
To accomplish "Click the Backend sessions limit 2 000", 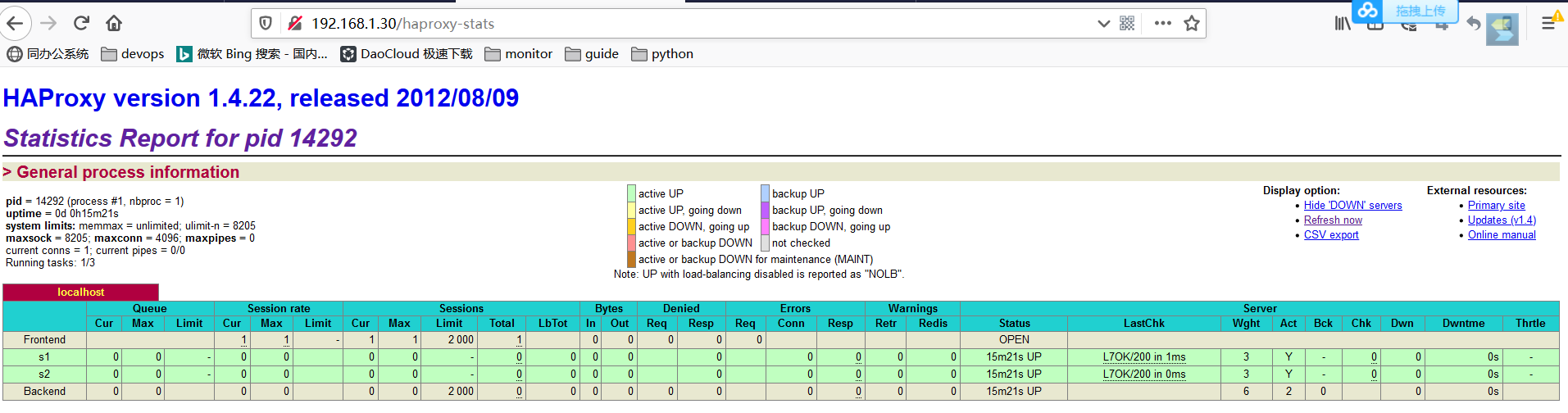I will 461,392.
